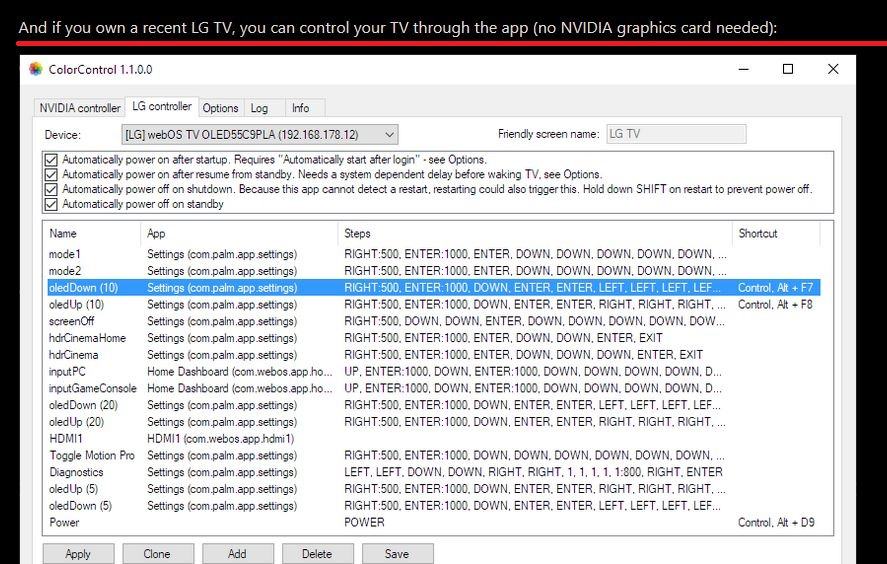887x564 pixels.
Task: Click the Steps column header
Action: point(535,233)
